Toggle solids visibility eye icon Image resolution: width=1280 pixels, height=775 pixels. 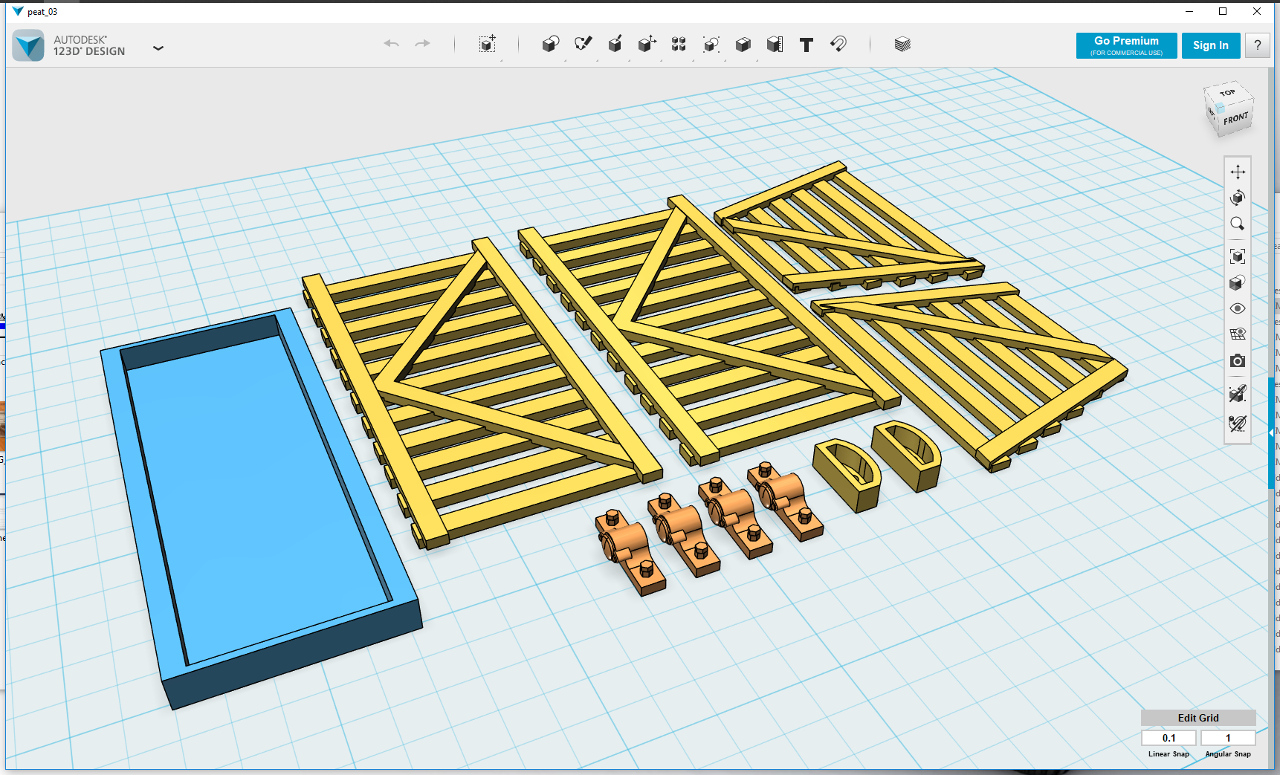coord(1238,309)
